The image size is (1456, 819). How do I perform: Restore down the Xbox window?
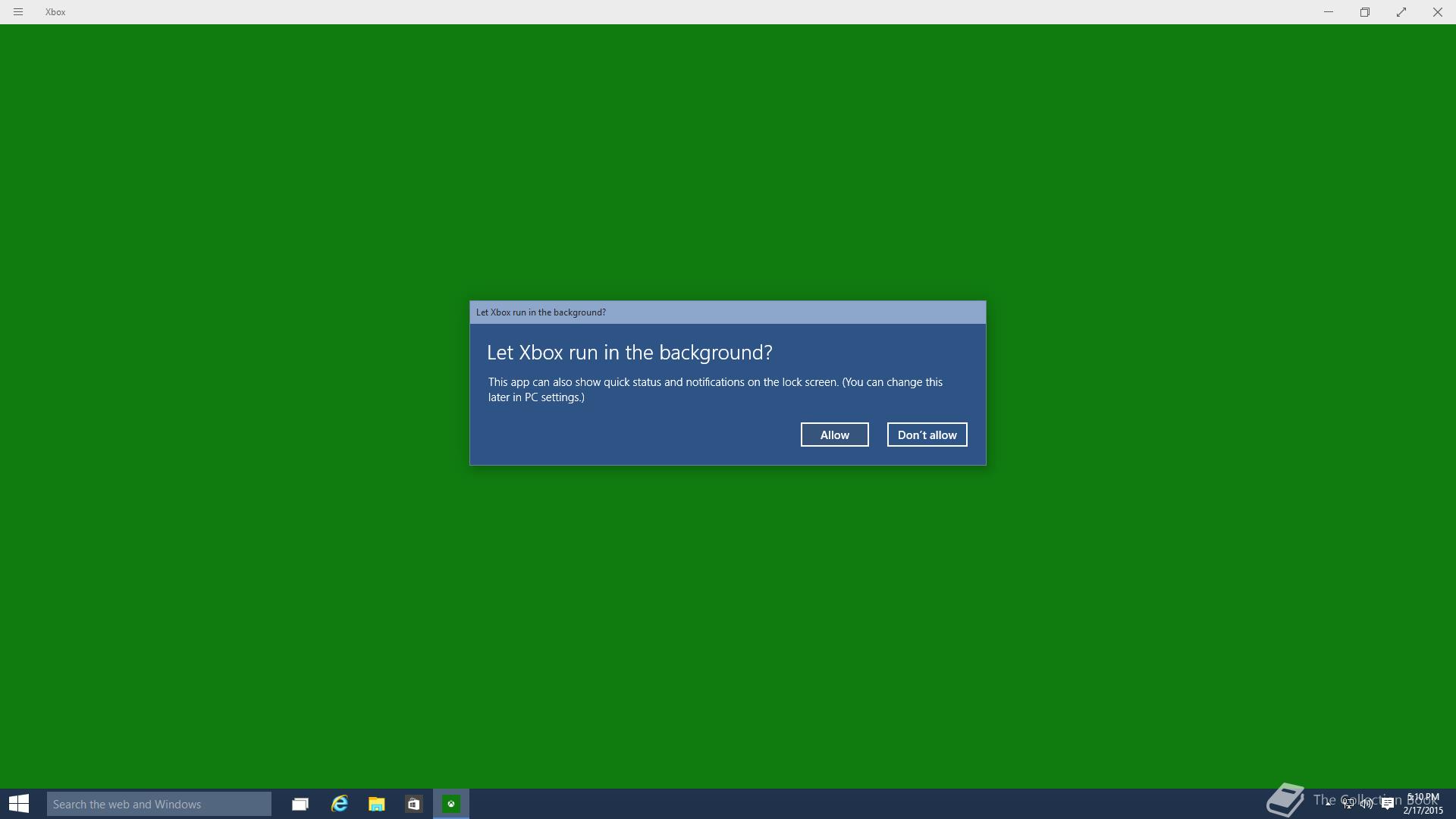tap(1365, 12)
